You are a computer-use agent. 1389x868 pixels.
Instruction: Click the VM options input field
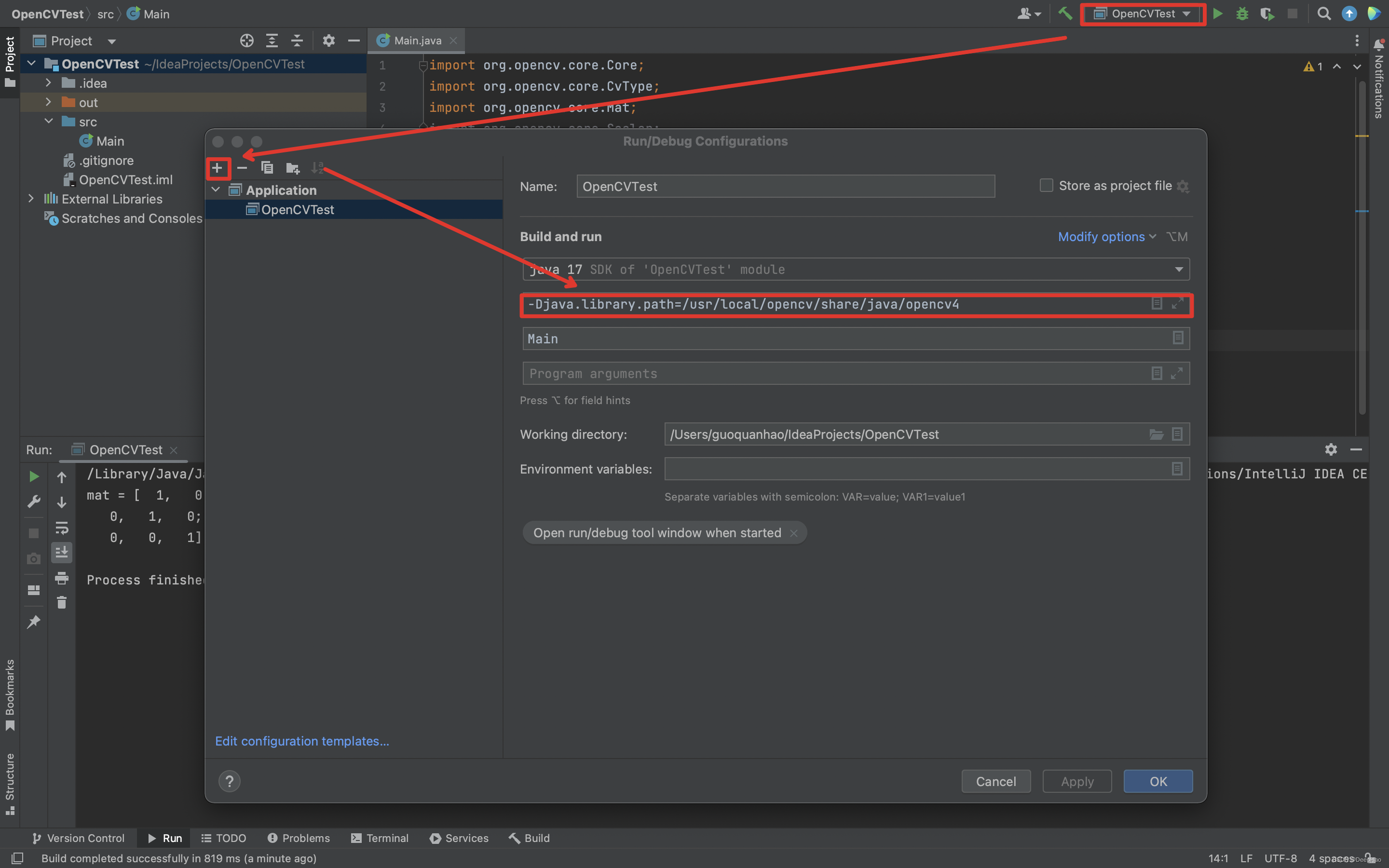click(853, 304)
